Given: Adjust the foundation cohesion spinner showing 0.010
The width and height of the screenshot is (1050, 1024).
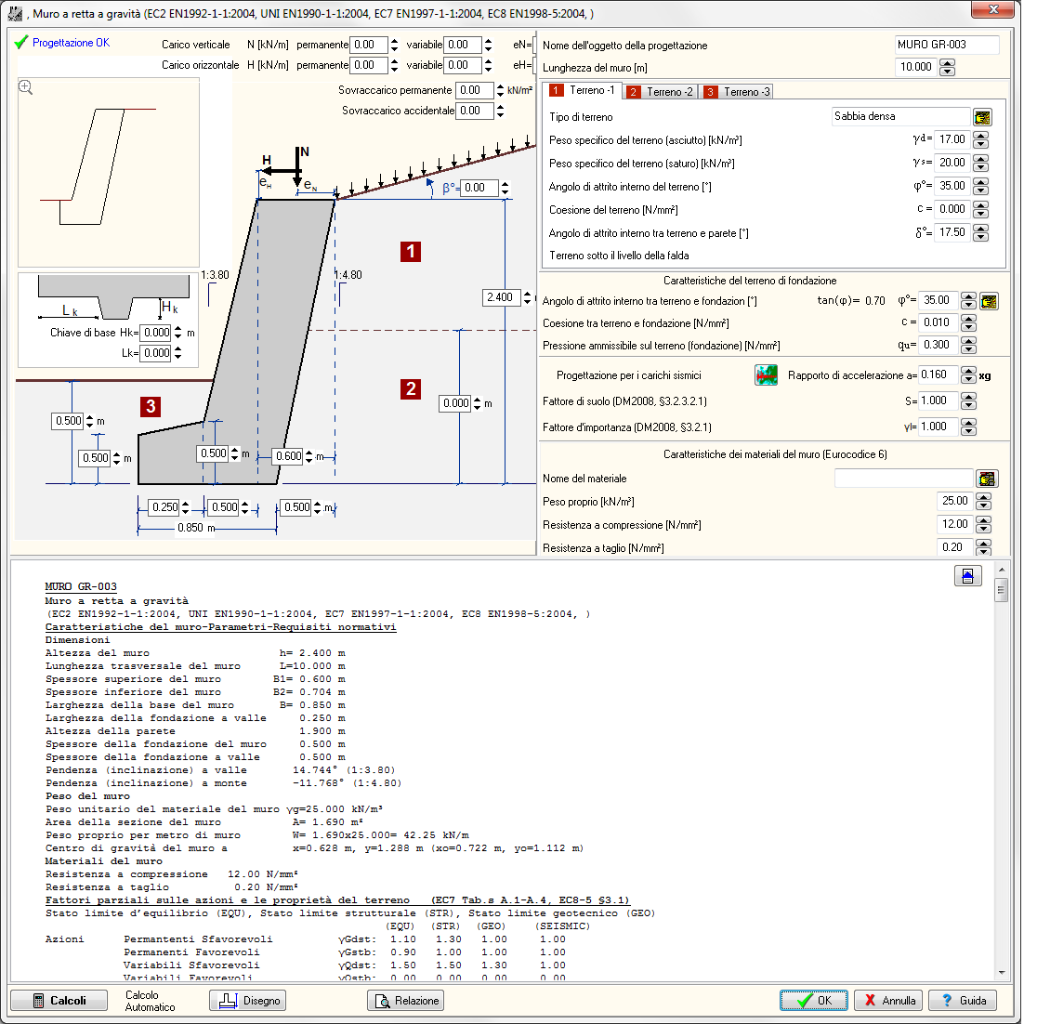Looking at the screenshot, I should click(968, 323).
